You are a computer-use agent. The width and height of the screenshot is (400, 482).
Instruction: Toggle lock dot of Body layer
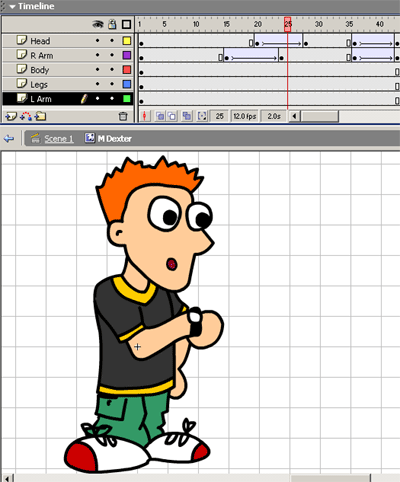[x=112, y=70]
